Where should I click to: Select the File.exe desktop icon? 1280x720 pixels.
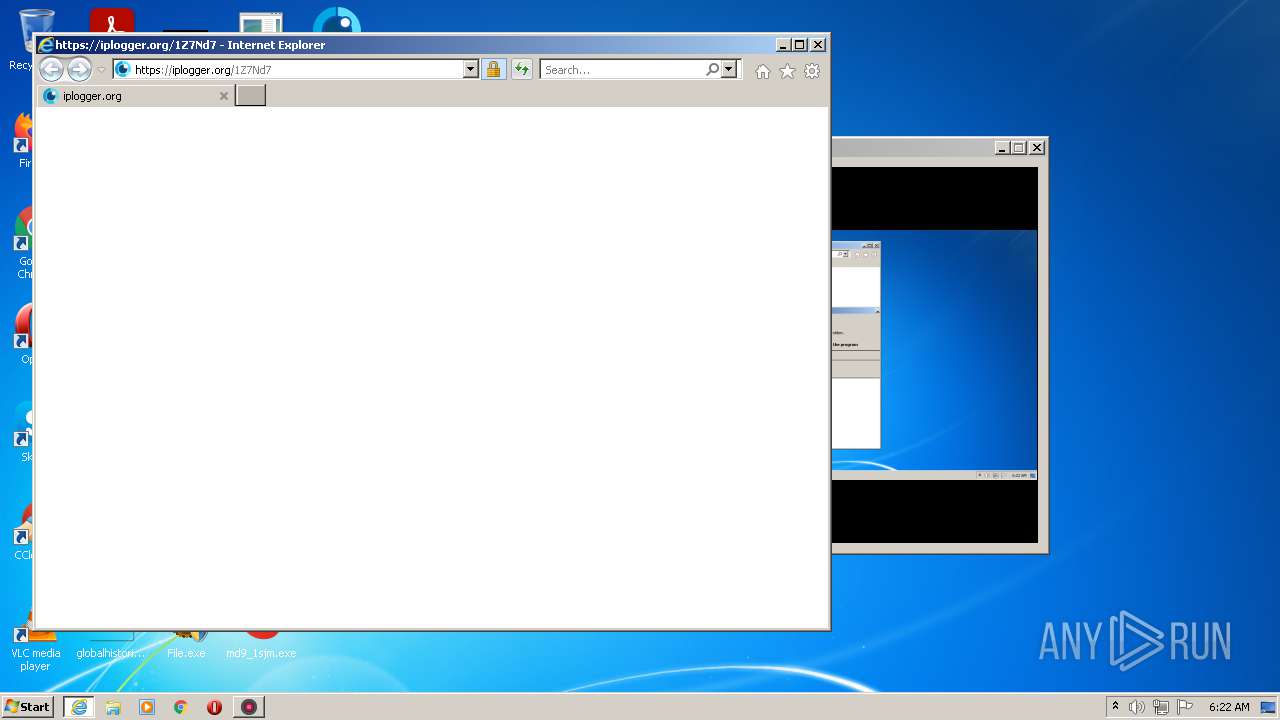186,645
